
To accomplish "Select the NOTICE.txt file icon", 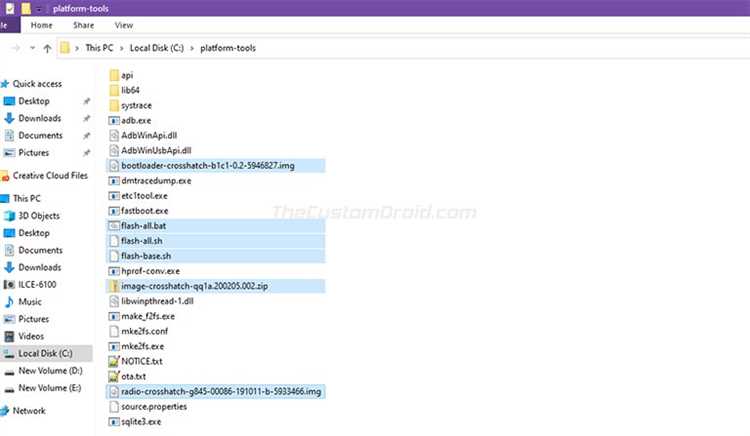I will tap(112, 360).
